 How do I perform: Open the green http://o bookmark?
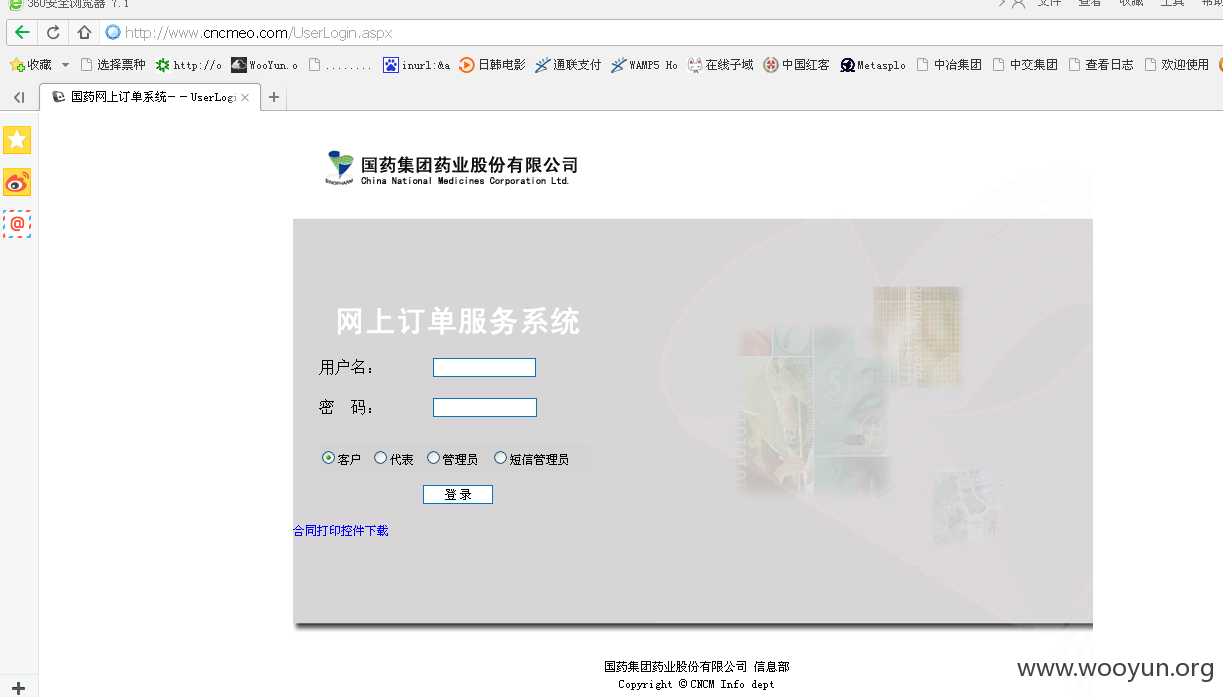[189, 65]
